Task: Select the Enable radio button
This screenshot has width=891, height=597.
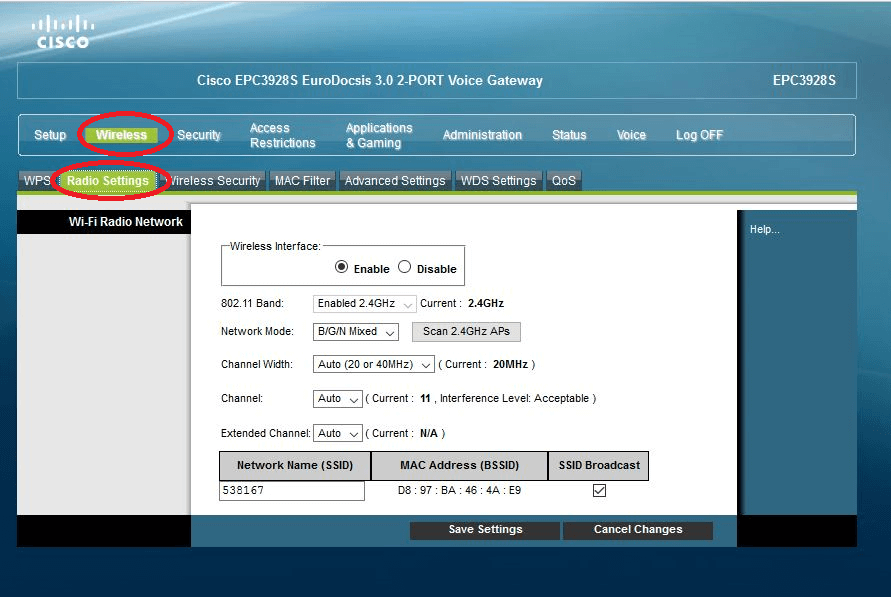Action: (x=342, y=268)
